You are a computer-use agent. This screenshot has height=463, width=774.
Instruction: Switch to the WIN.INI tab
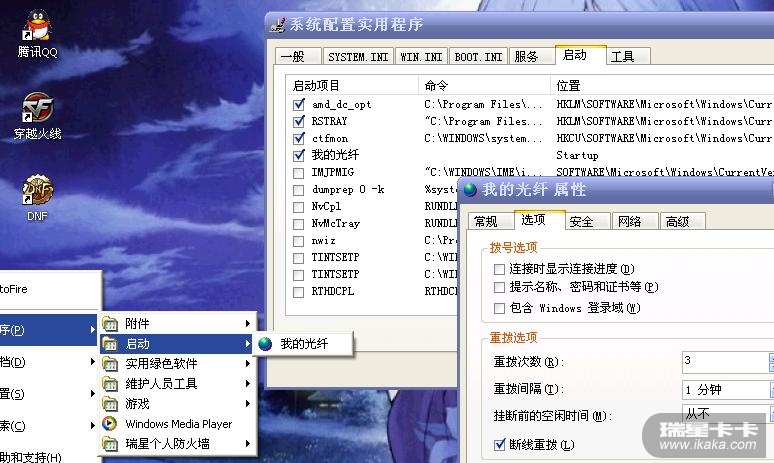422,56
